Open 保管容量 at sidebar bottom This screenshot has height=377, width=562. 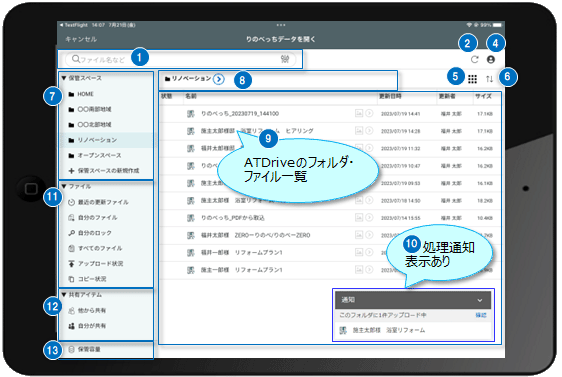point(85,349)
